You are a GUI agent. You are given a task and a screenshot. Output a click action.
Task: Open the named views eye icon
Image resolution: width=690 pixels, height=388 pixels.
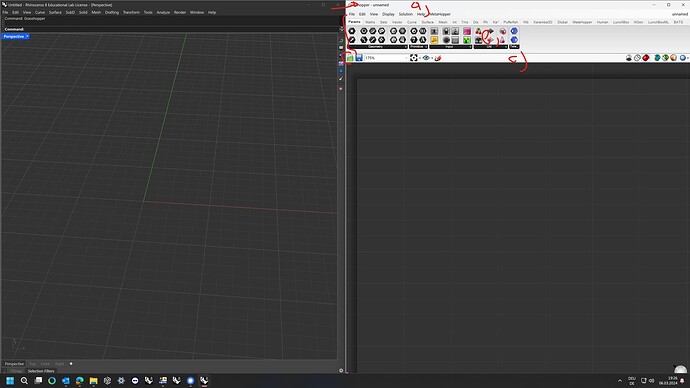pyautogui.click(x=426, y=58)
